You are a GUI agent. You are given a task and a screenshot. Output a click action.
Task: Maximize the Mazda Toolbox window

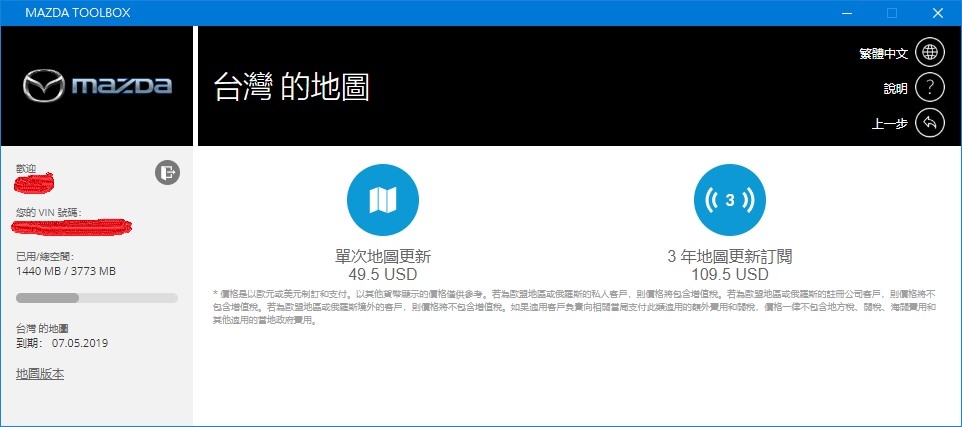(x=892, y=13)
